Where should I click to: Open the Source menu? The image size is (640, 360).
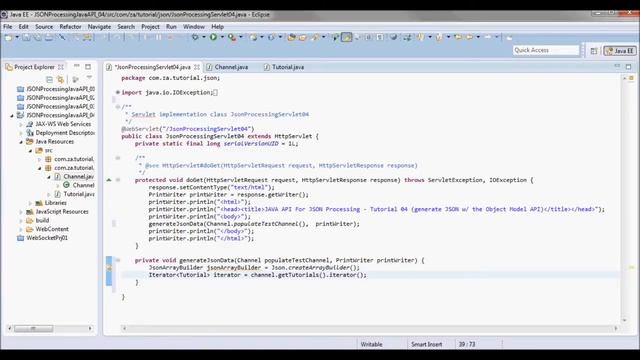(44, 27)
